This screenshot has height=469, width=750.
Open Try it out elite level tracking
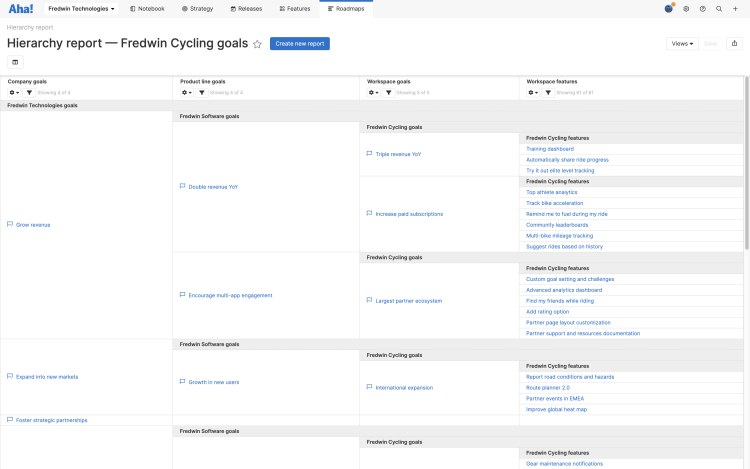[560, 171]
